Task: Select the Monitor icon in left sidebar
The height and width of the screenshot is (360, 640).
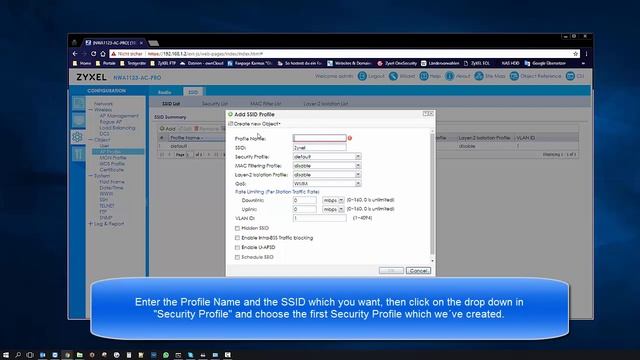Action: [78, 120]
